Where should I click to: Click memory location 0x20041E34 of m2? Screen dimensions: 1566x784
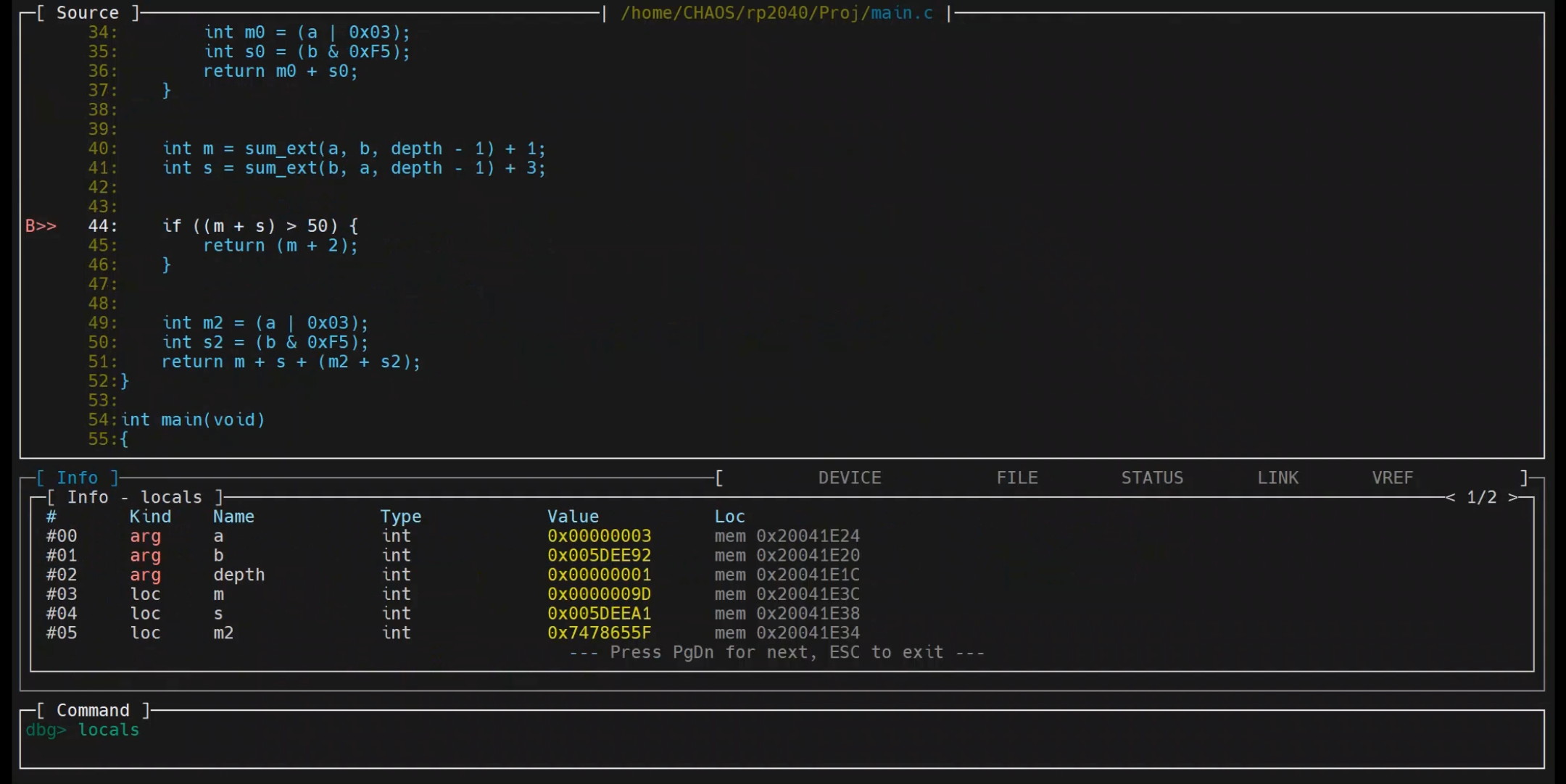click(x=807, y=633)
